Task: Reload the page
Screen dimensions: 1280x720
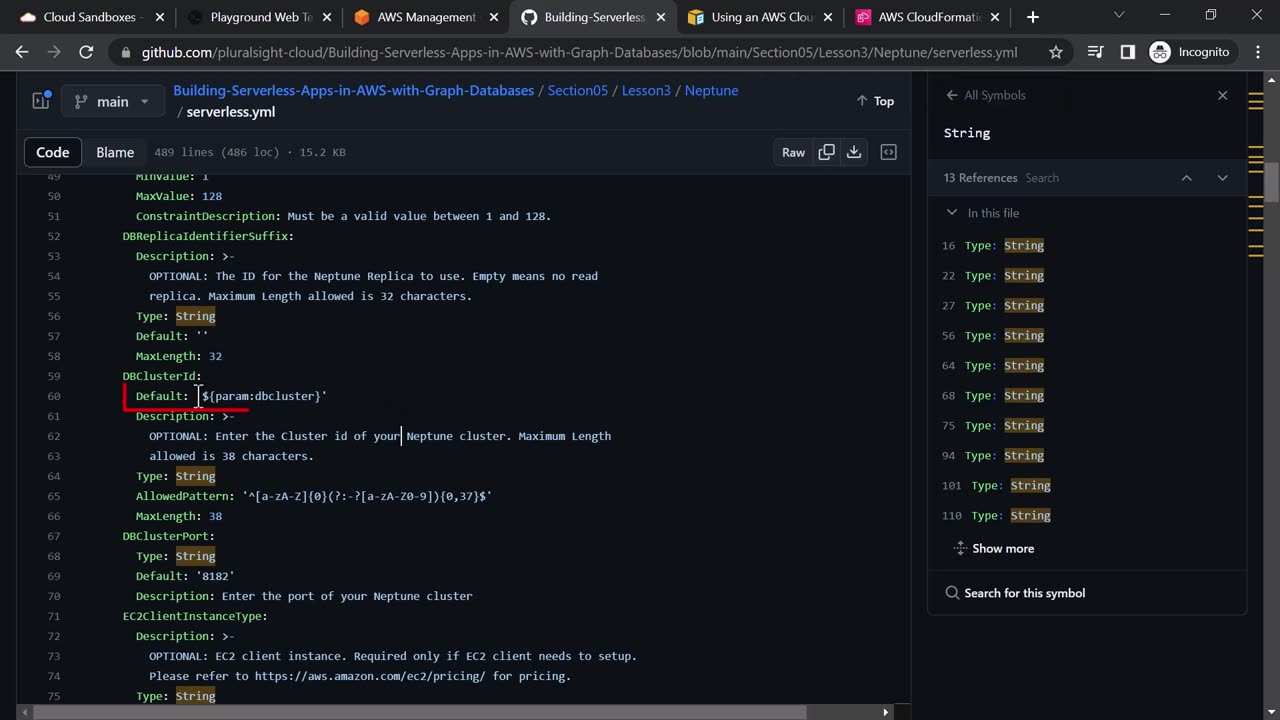Action: pos(86,52)
